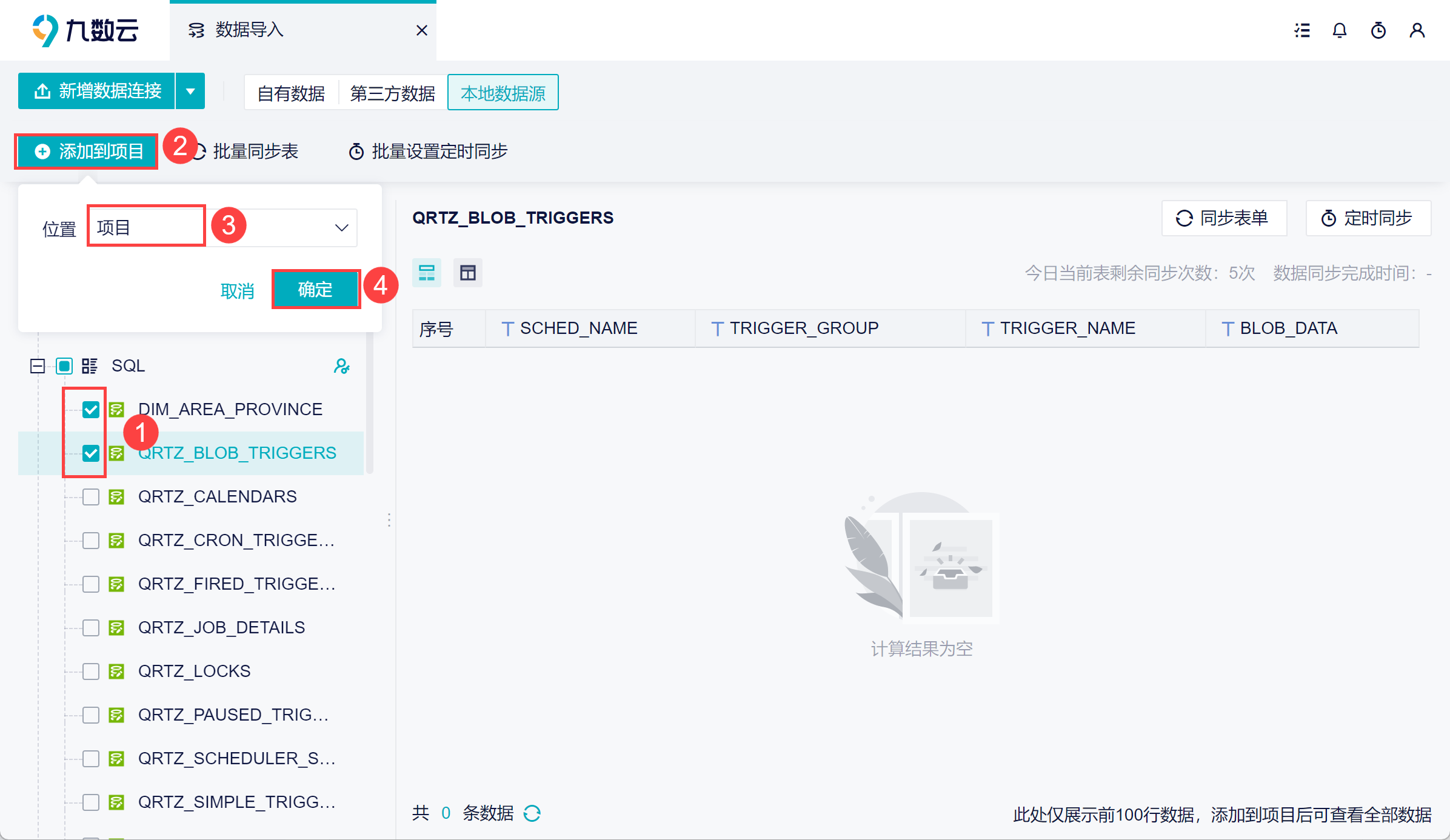
Task: Open the 新增数据连接 dropdown arrow
Action: (190, 92)
